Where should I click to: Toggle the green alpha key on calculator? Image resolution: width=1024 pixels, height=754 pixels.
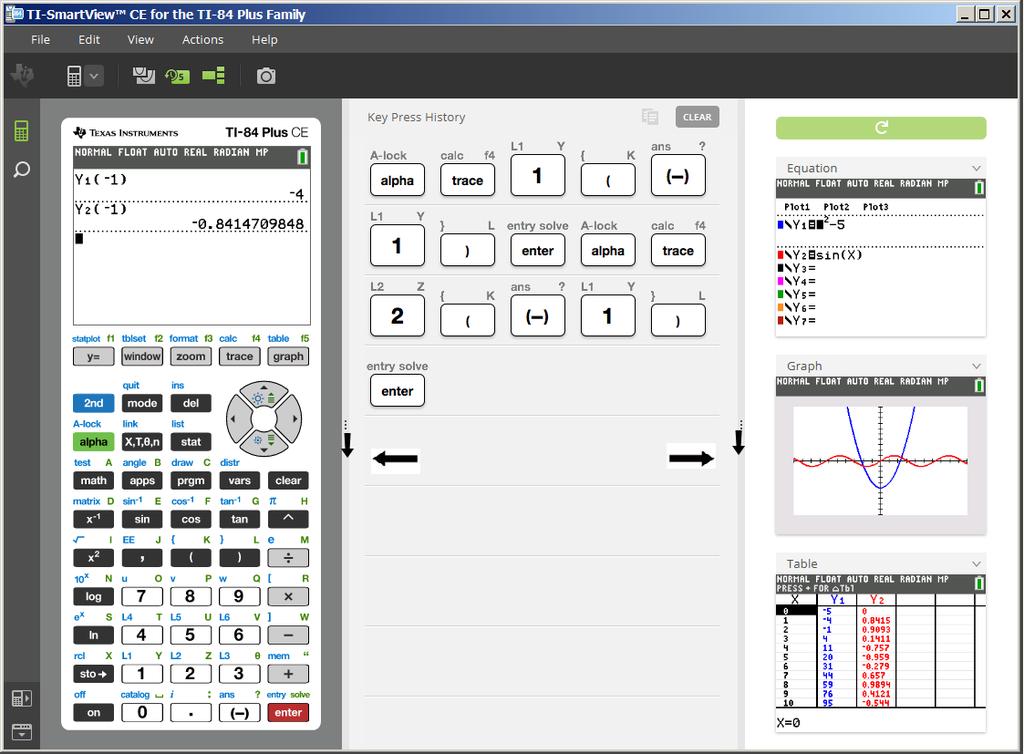[x=93, y=442]
